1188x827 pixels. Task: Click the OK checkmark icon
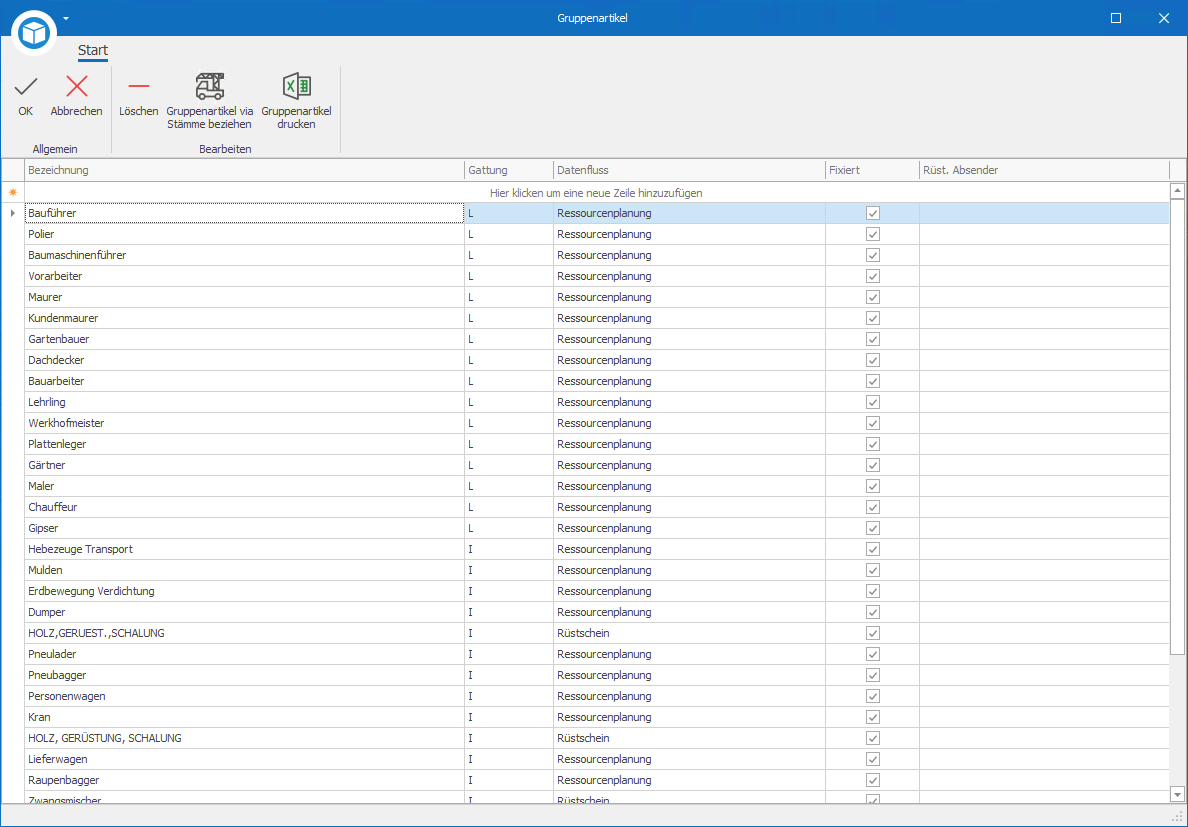click(26, 87)
